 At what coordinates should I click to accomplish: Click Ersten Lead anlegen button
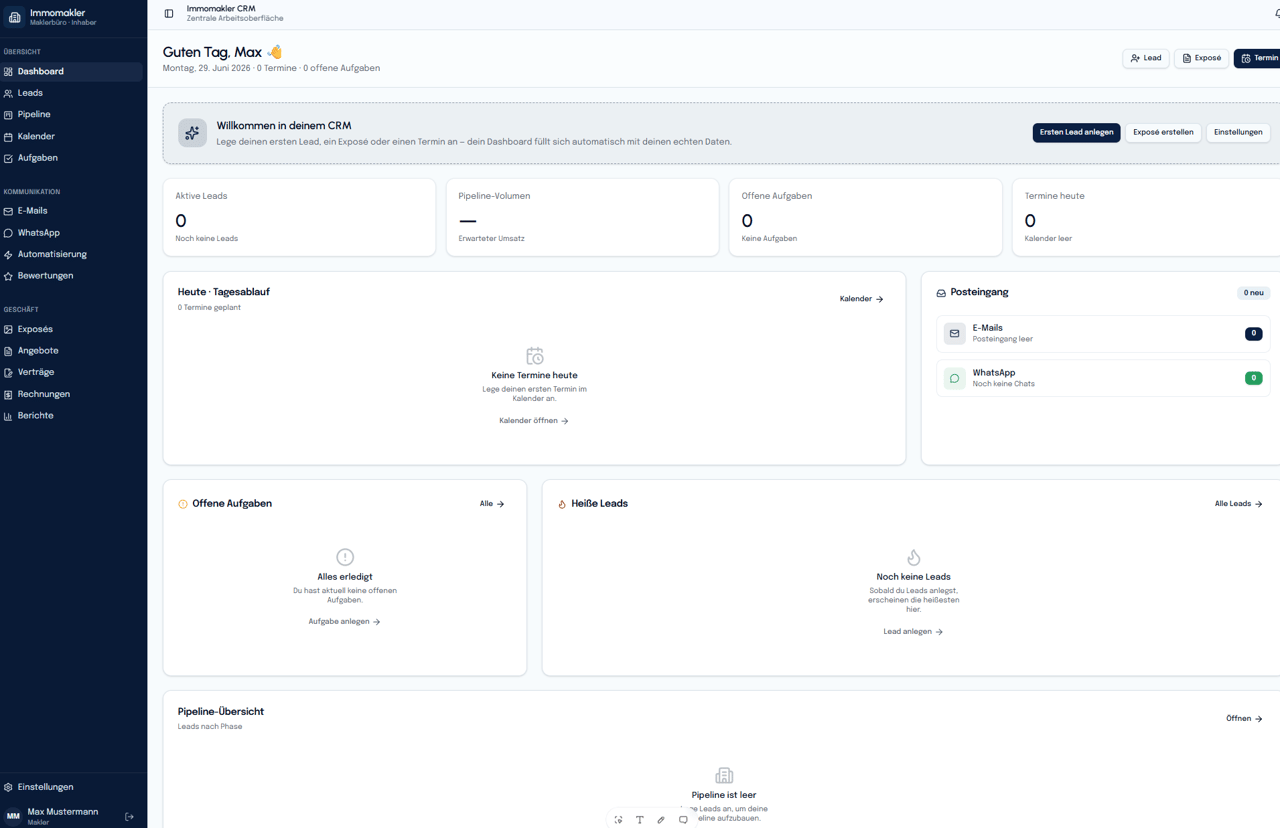(1076, 132)
